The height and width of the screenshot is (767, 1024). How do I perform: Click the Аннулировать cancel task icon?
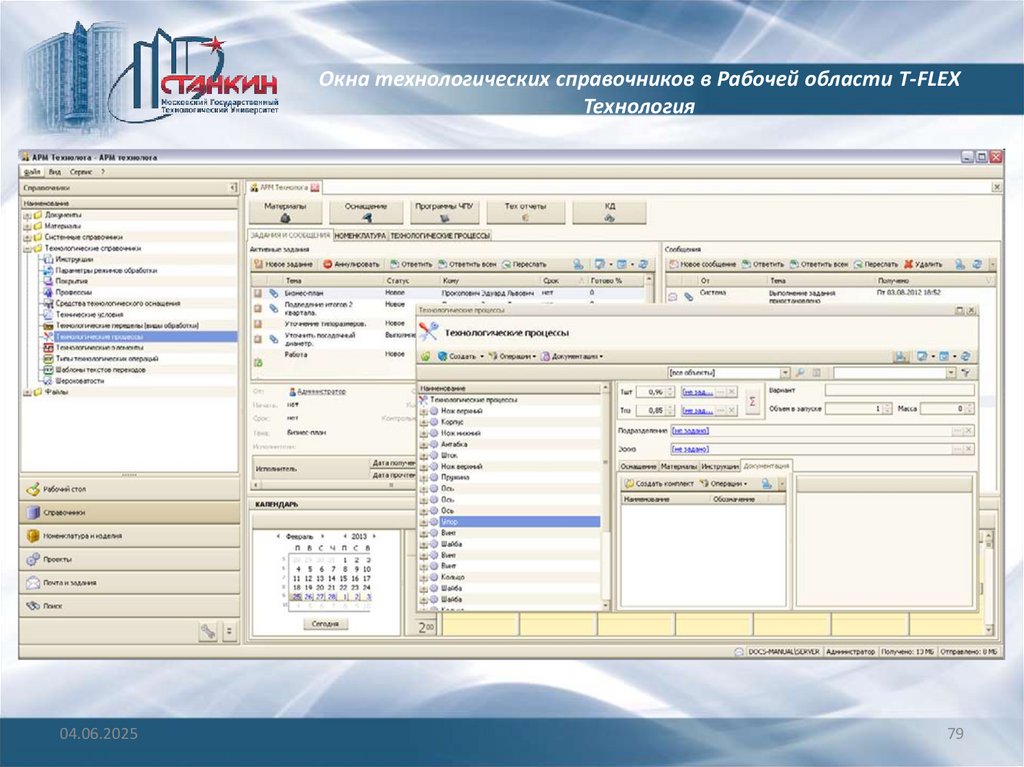[328, 264]
